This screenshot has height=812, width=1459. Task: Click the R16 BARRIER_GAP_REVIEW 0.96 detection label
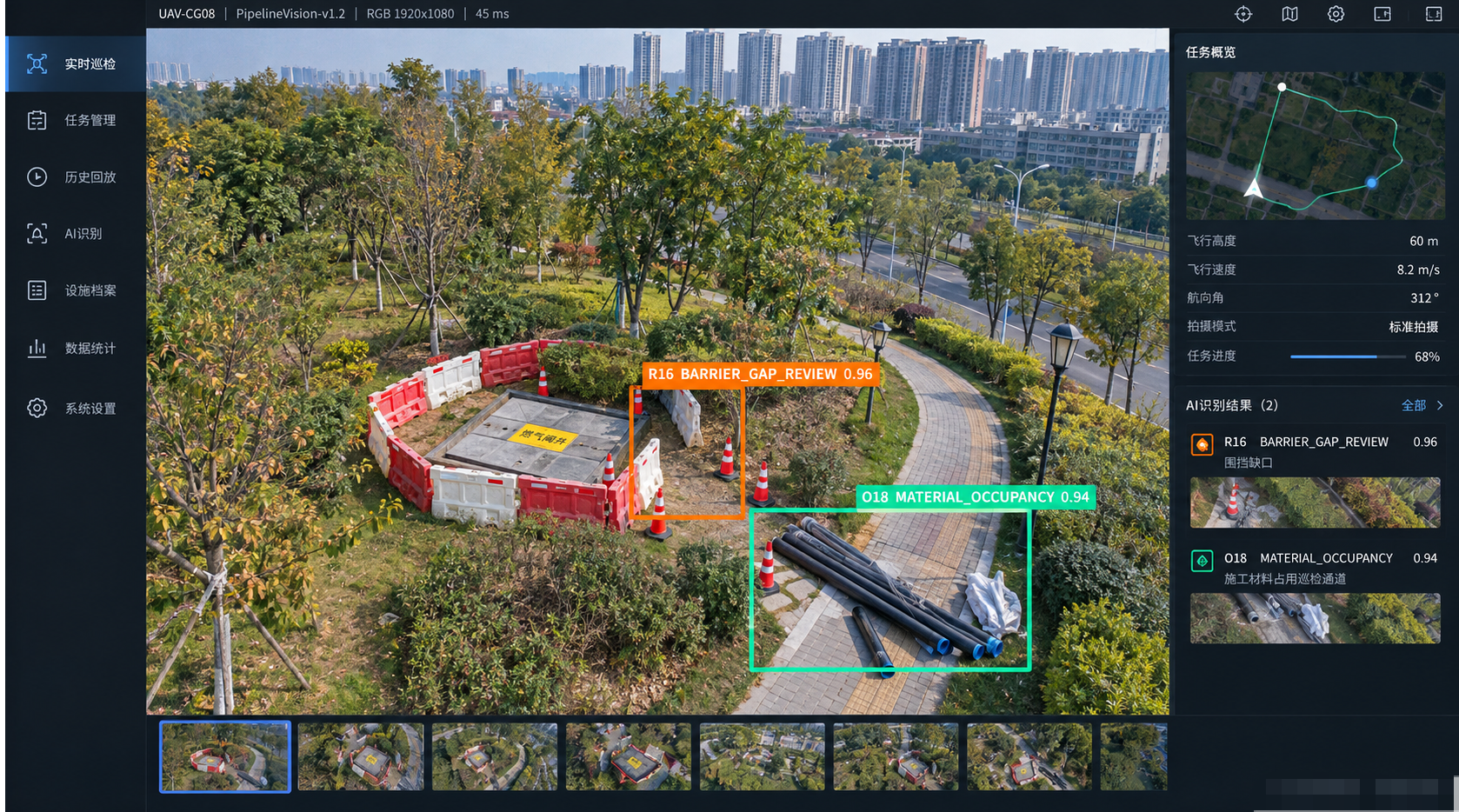tap(760, 374)
